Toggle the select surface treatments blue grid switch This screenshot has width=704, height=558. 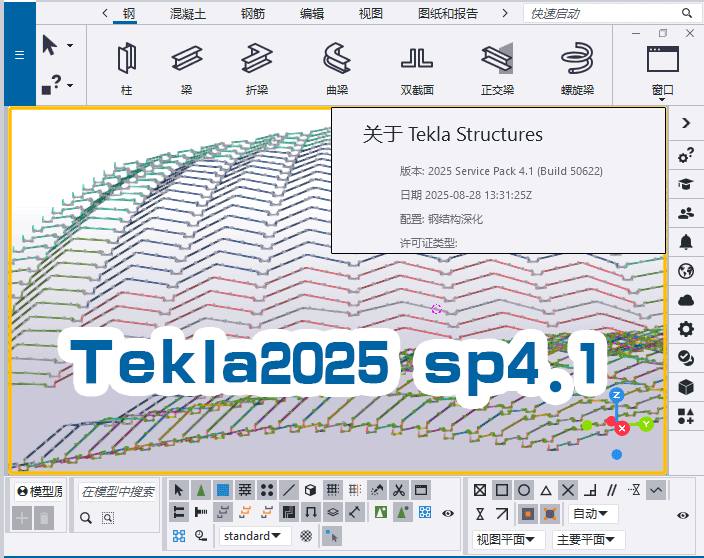point(223,490)
